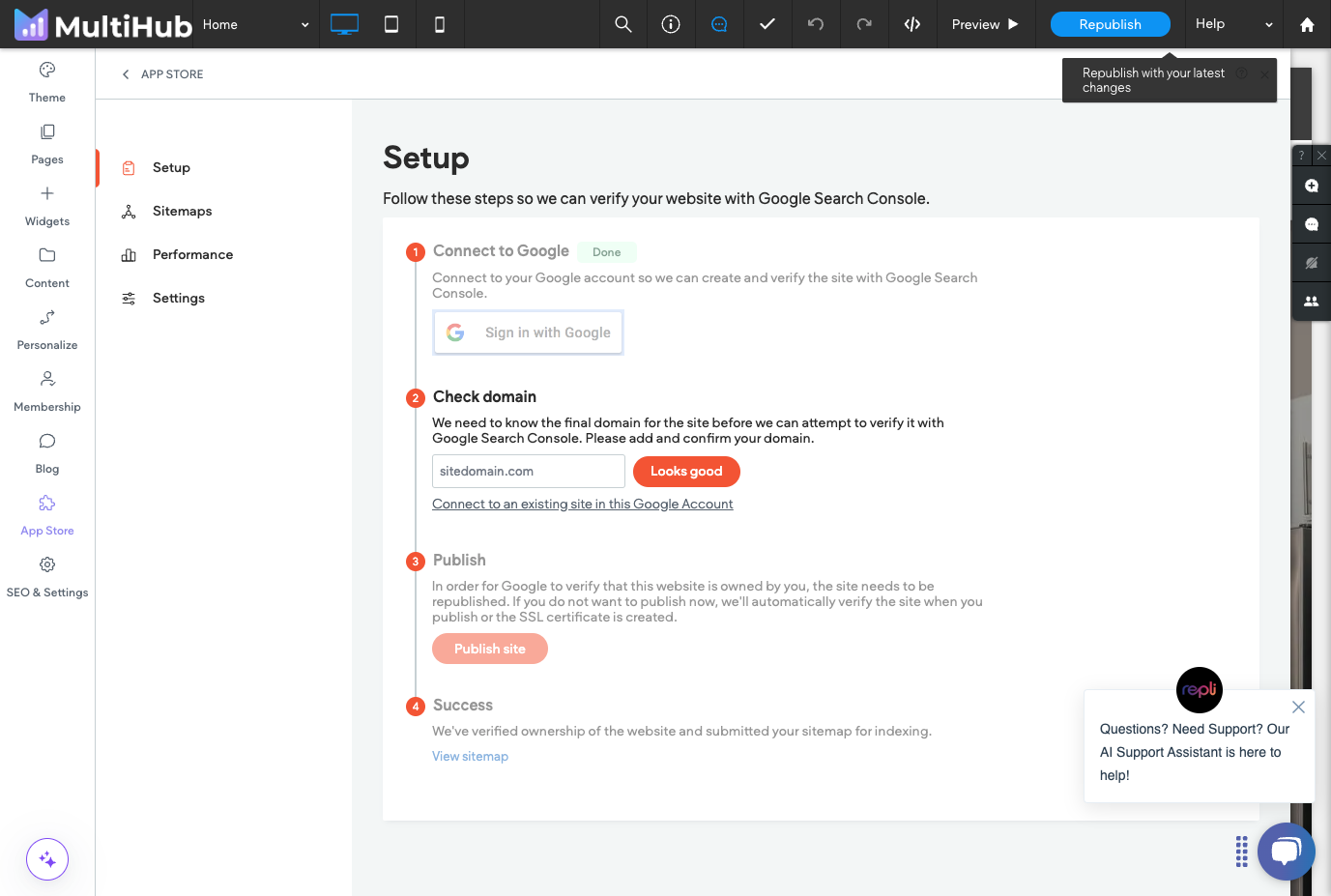Click the Preview button
This screenshot has height=896, width=1331.
coord(985,24)
